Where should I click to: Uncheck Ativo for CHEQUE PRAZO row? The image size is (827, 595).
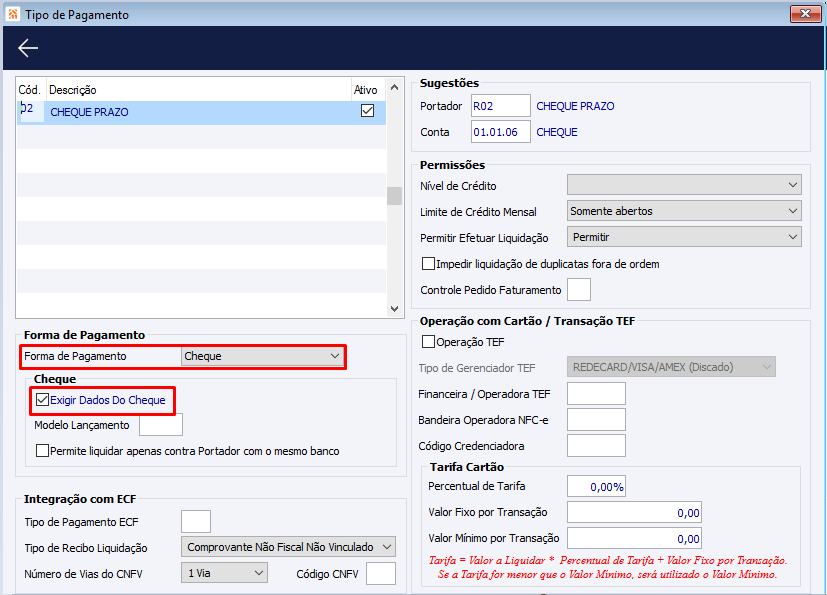click(368, 111)
